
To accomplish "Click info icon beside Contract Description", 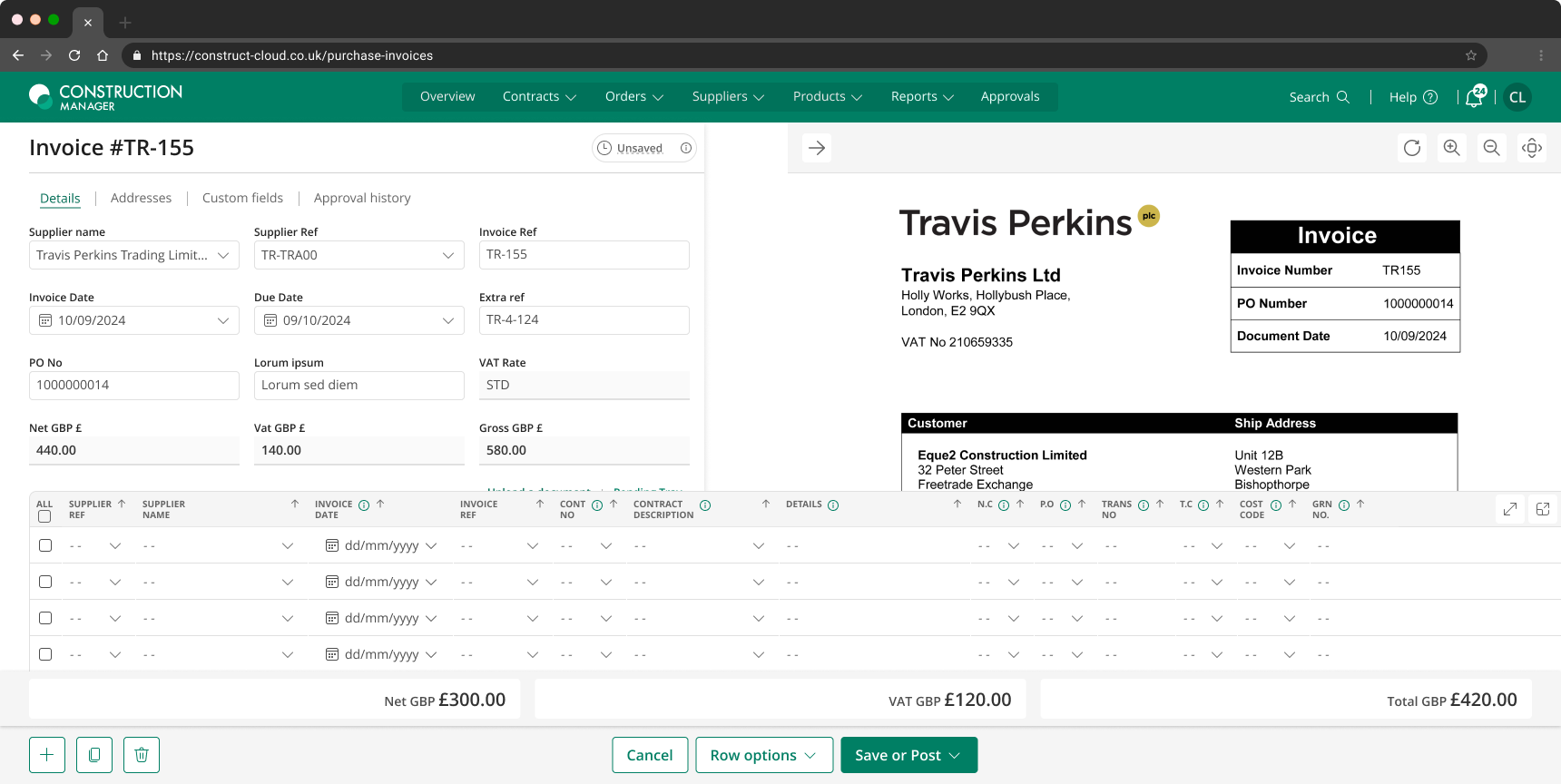I will (x=705, y=505).
